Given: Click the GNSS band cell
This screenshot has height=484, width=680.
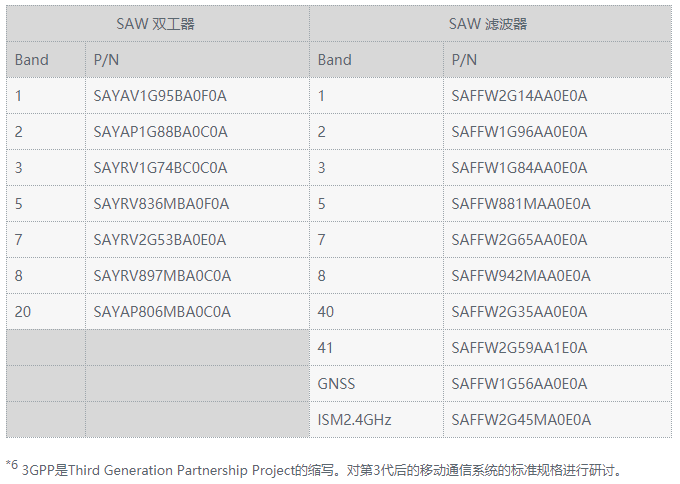Looking at the screenshot, I should point(336,384).
